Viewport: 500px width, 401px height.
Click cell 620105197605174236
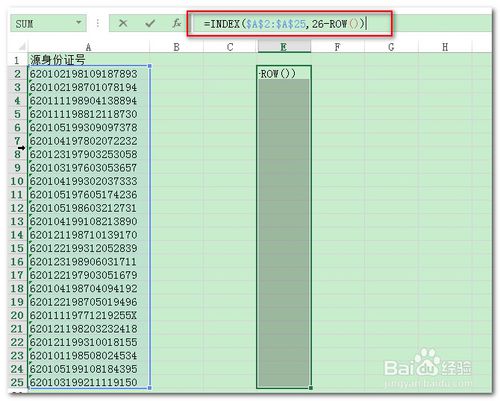click(89, 194)
